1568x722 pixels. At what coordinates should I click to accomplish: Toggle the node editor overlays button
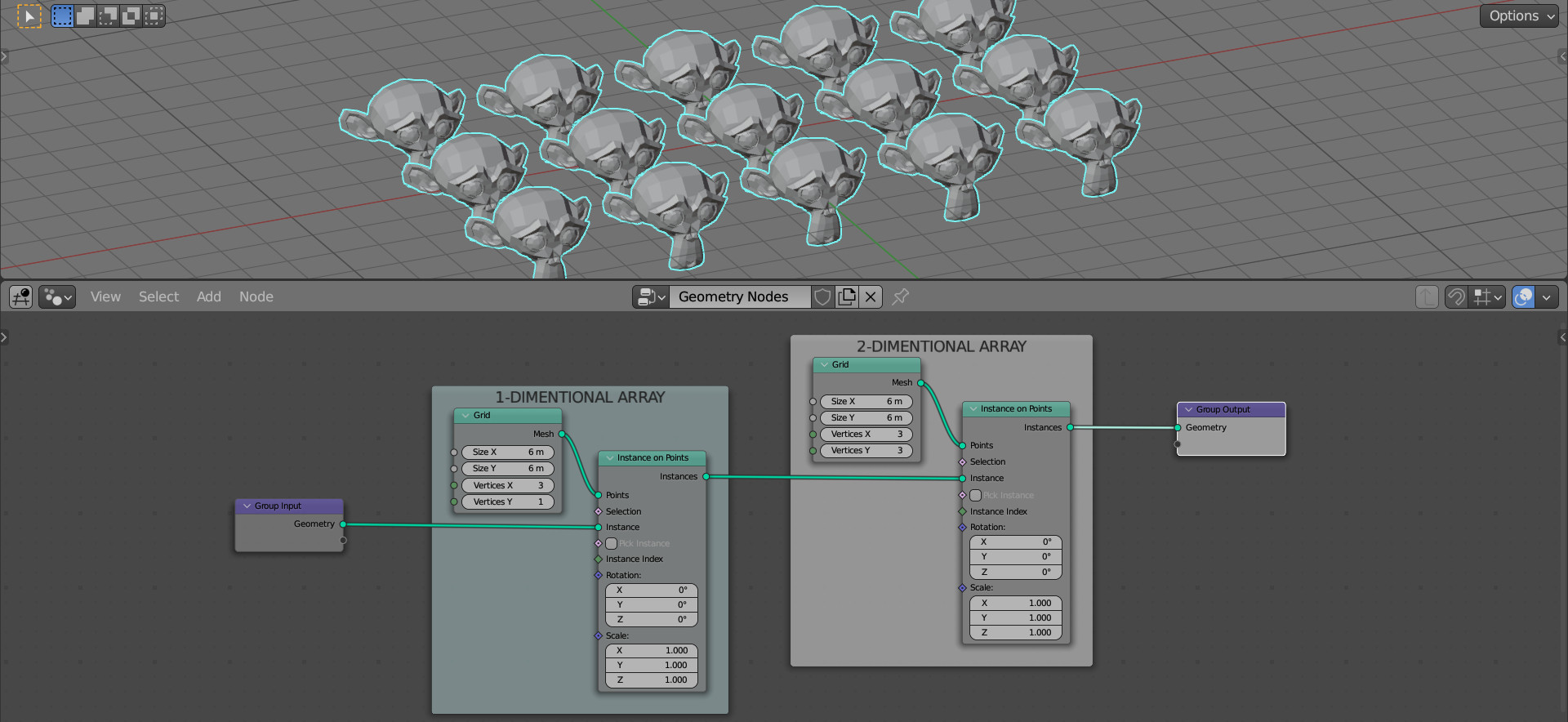(1524, 296)
